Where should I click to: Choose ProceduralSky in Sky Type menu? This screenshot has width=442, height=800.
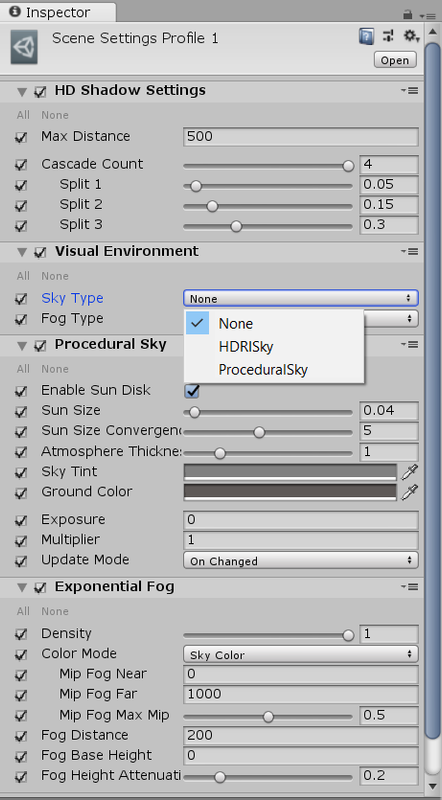tap(274, 369)
